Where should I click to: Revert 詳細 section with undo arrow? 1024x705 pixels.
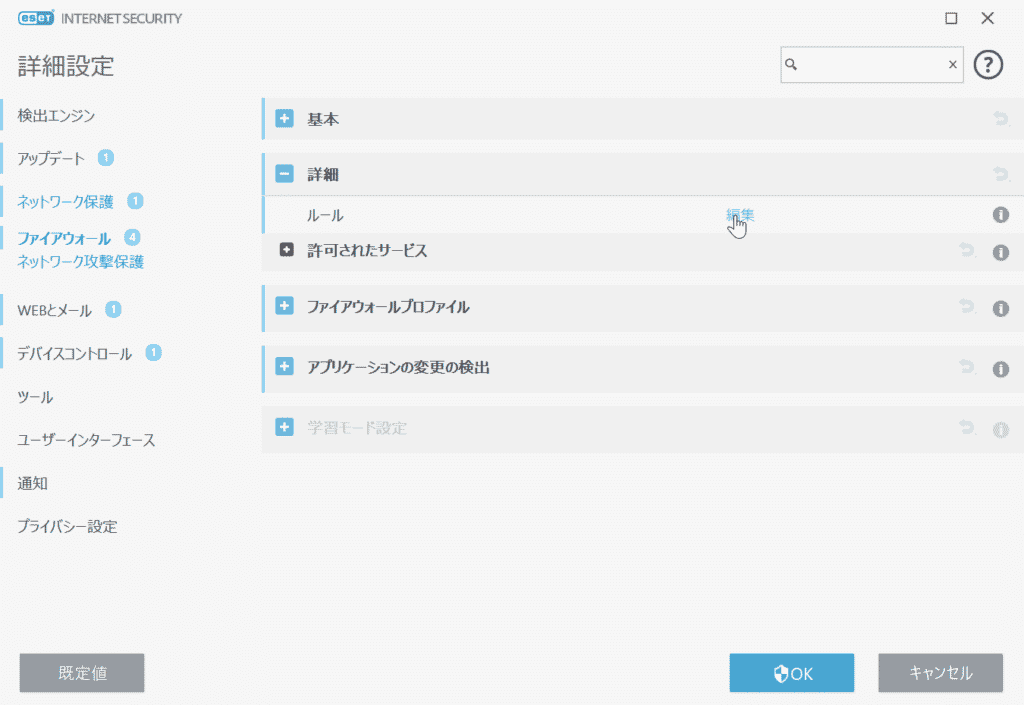(x=1000, y=174)
